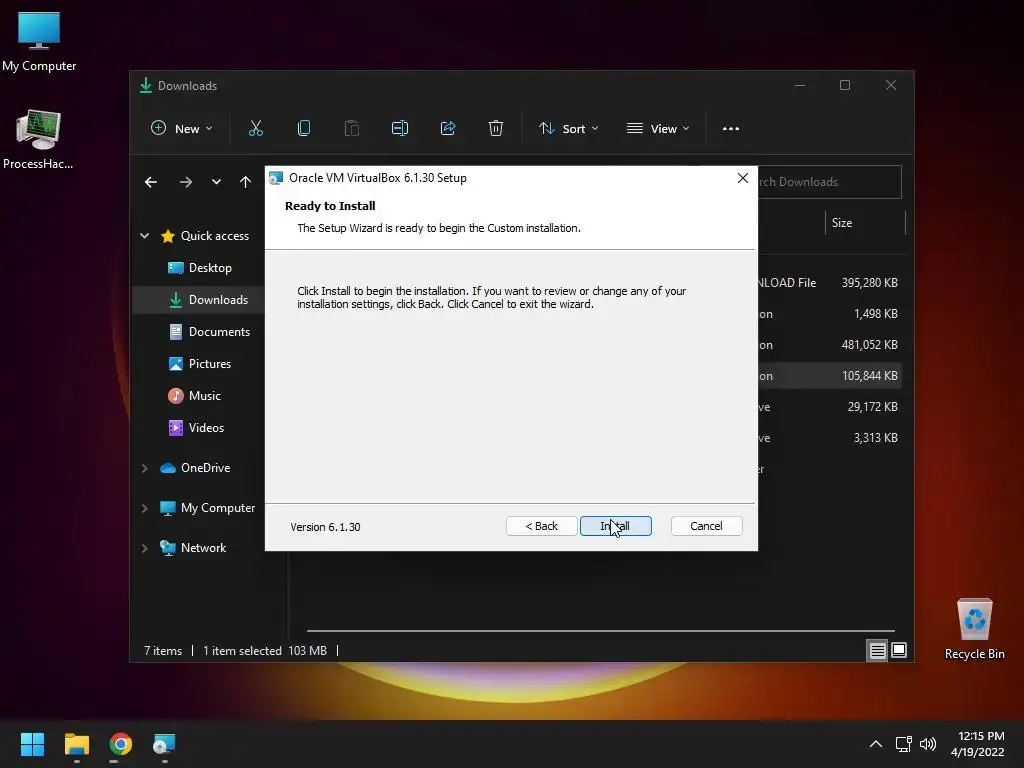
Task: Click Install in VirtualBox setup
Action: tap(615, 526)
